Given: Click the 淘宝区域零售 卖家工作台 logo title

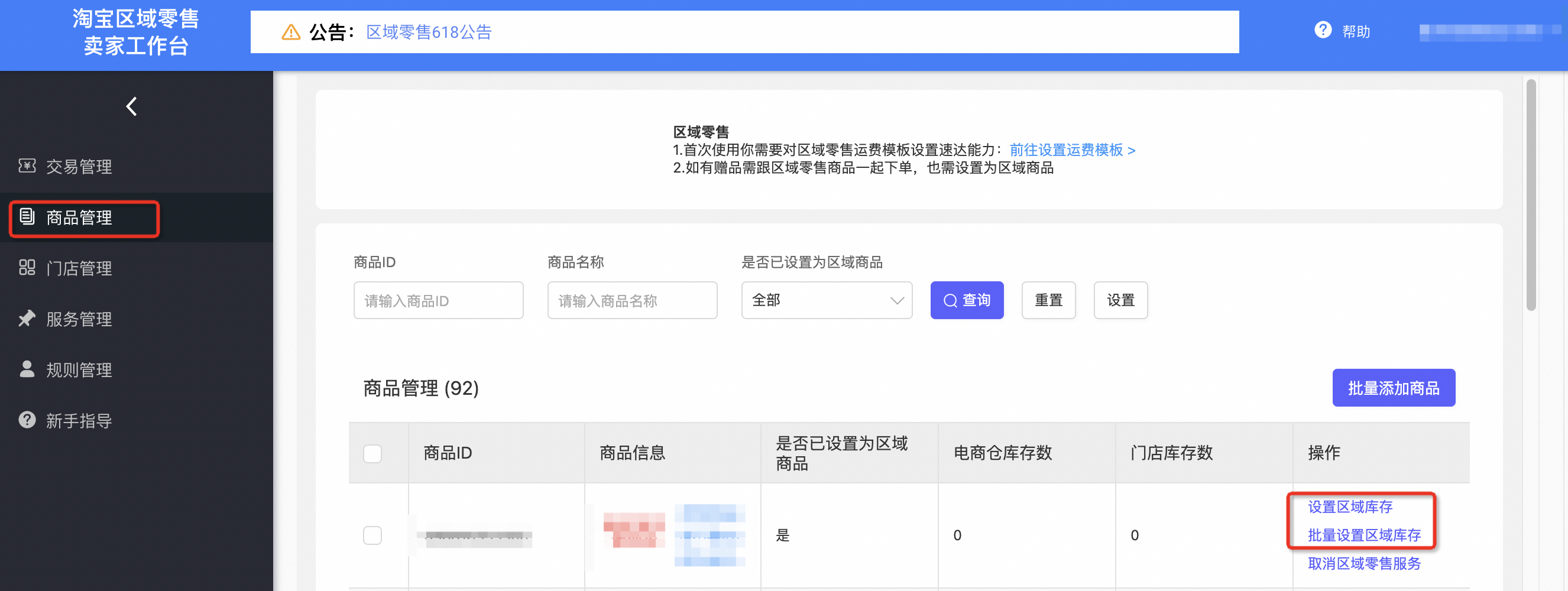Looking at the screenshot, I should [136, 33].
